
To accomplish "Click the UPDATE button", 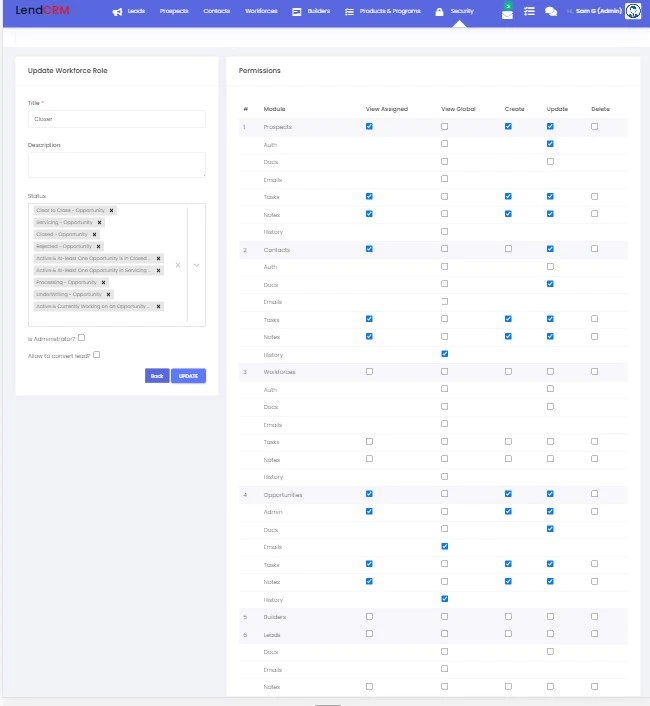I will point(188,376).
